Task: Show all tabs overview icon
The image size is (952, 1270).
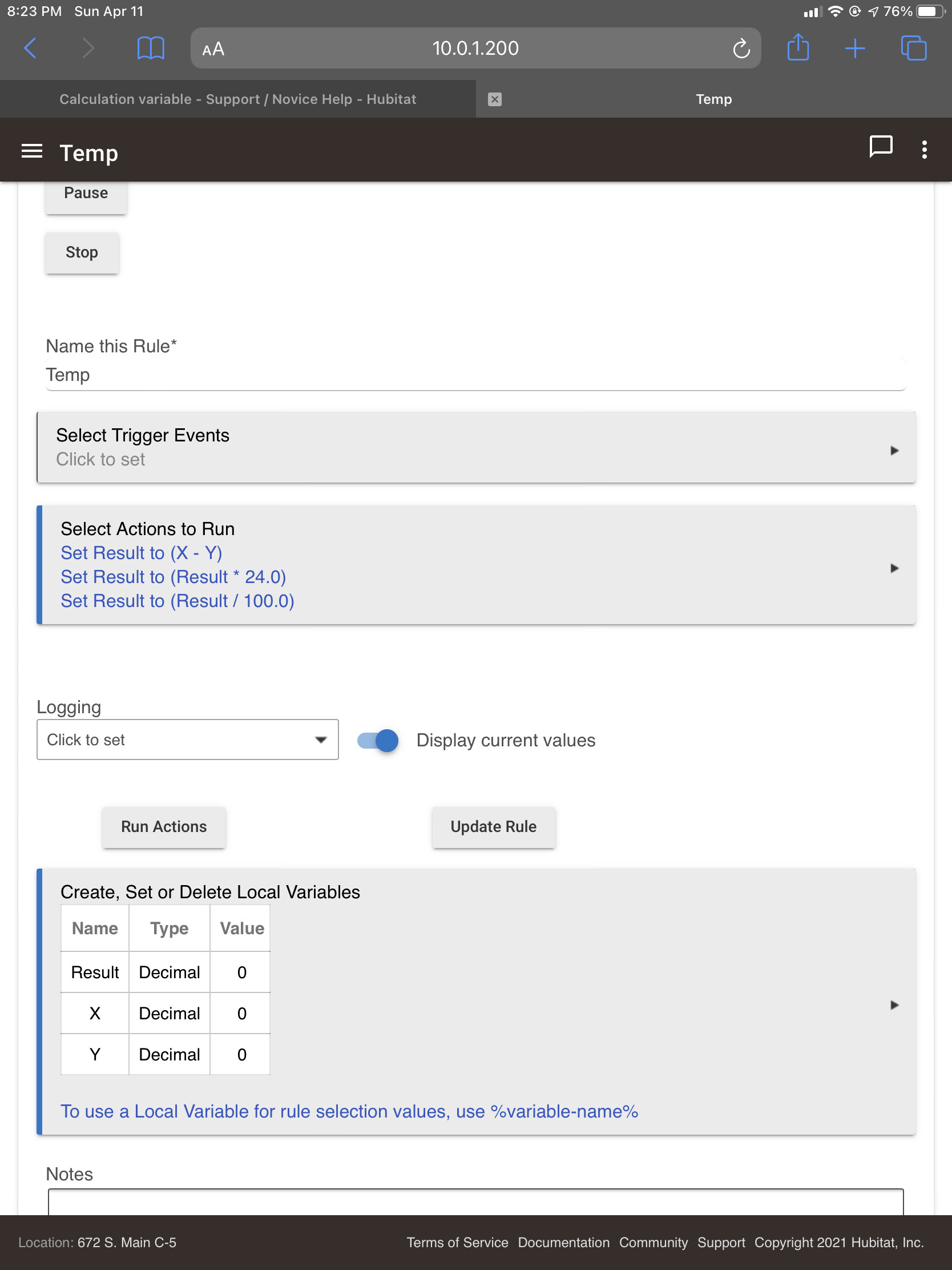Action: click(914, 48)
